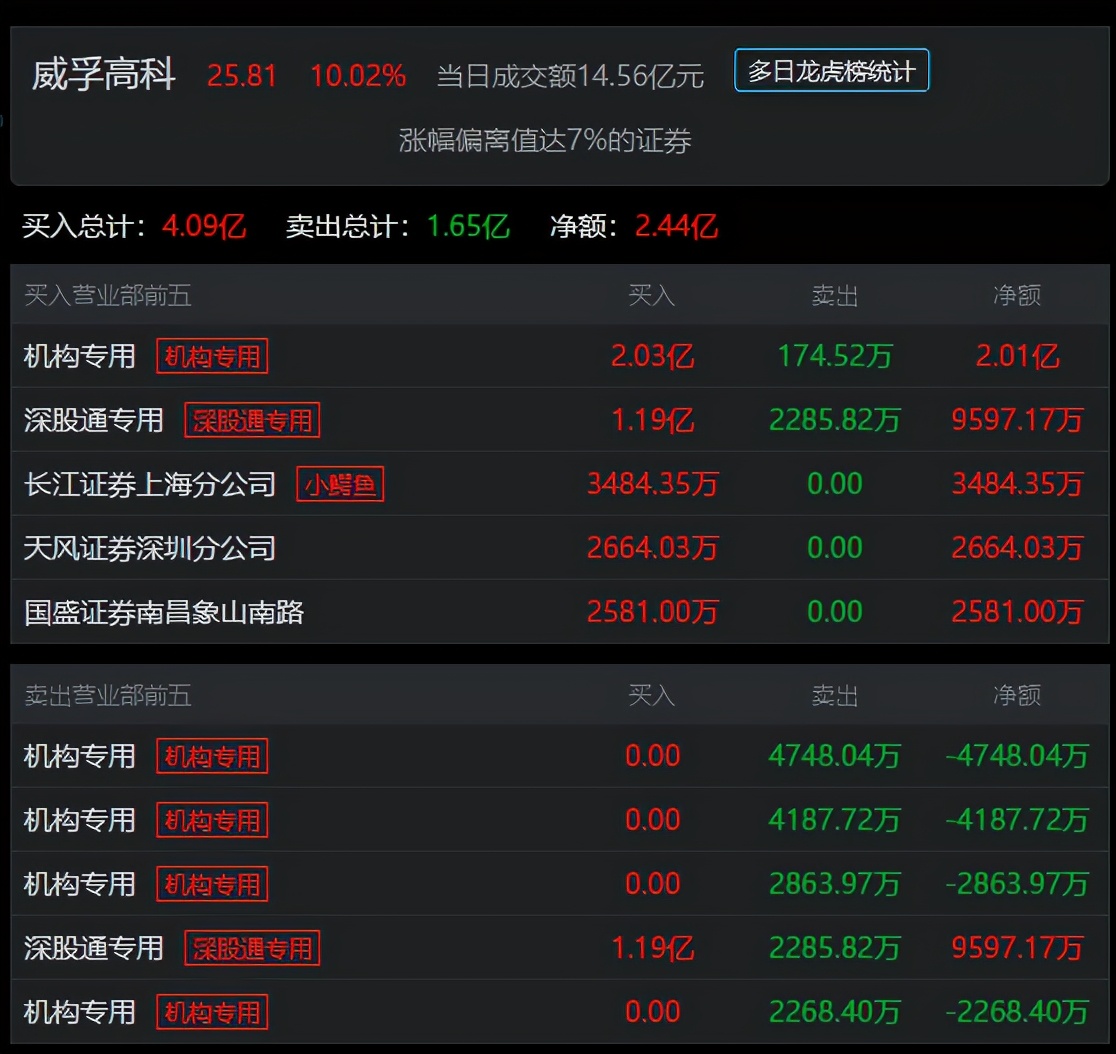Click 0.00 sell amount for 长江证券上海分公司
Screen dimensions: 1116x1054
(835, 484)
